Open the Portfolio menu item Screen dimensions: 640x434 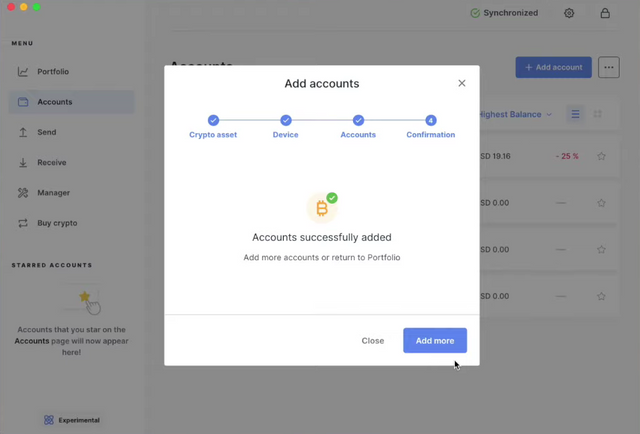click(x=53, y=71)
